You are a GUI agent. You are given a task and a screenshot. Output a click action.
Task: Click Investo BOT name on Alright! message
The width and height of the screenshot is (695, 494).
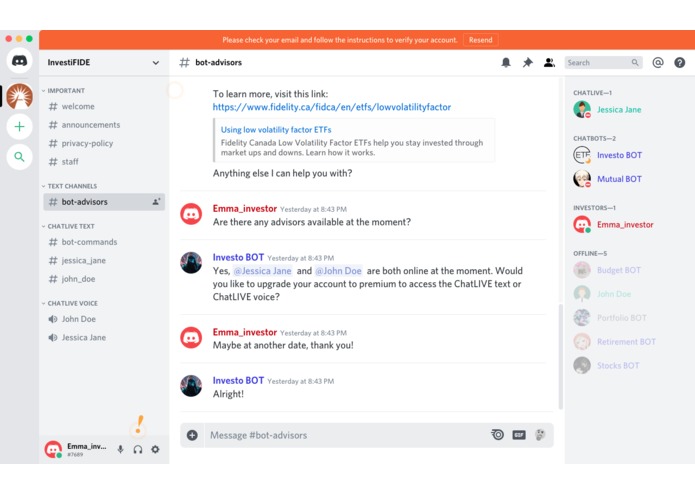[x=238, y=381]
